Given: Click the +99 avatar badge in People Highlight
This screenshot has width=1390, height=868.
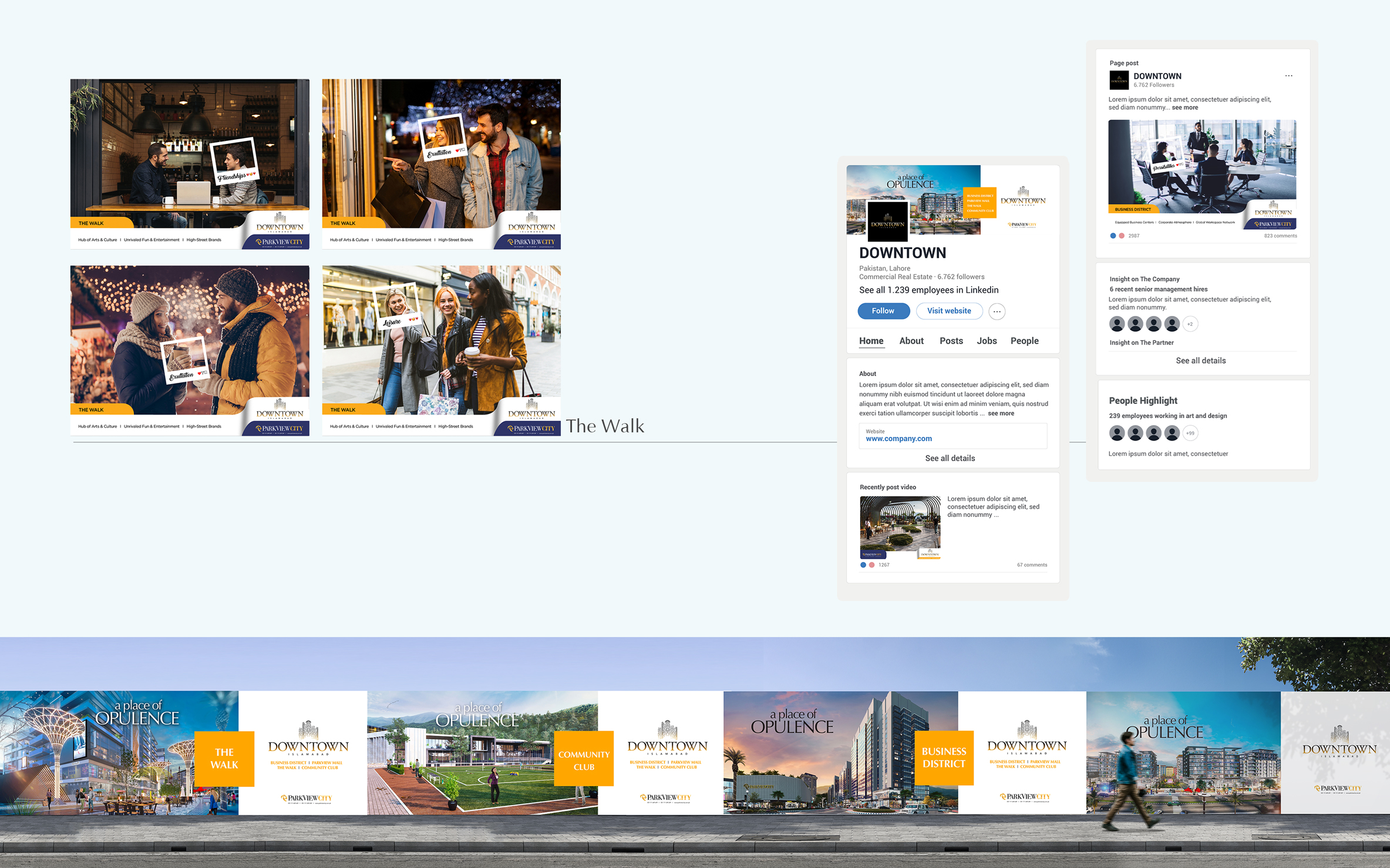Looking at the screenshot, I should pyautogui.click(x=1190, y=433).
